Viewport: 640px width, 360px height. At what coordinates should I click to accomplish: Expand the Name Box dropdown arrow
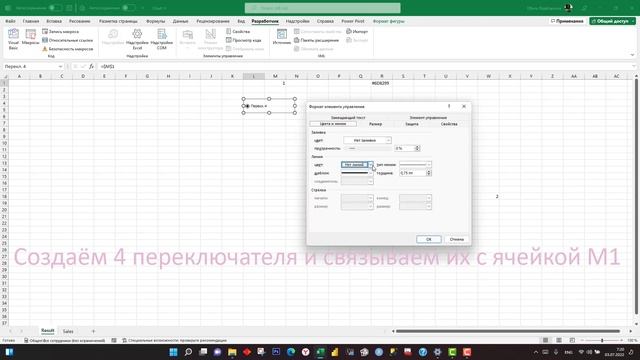pyautogui.click(x=60, y=67)
